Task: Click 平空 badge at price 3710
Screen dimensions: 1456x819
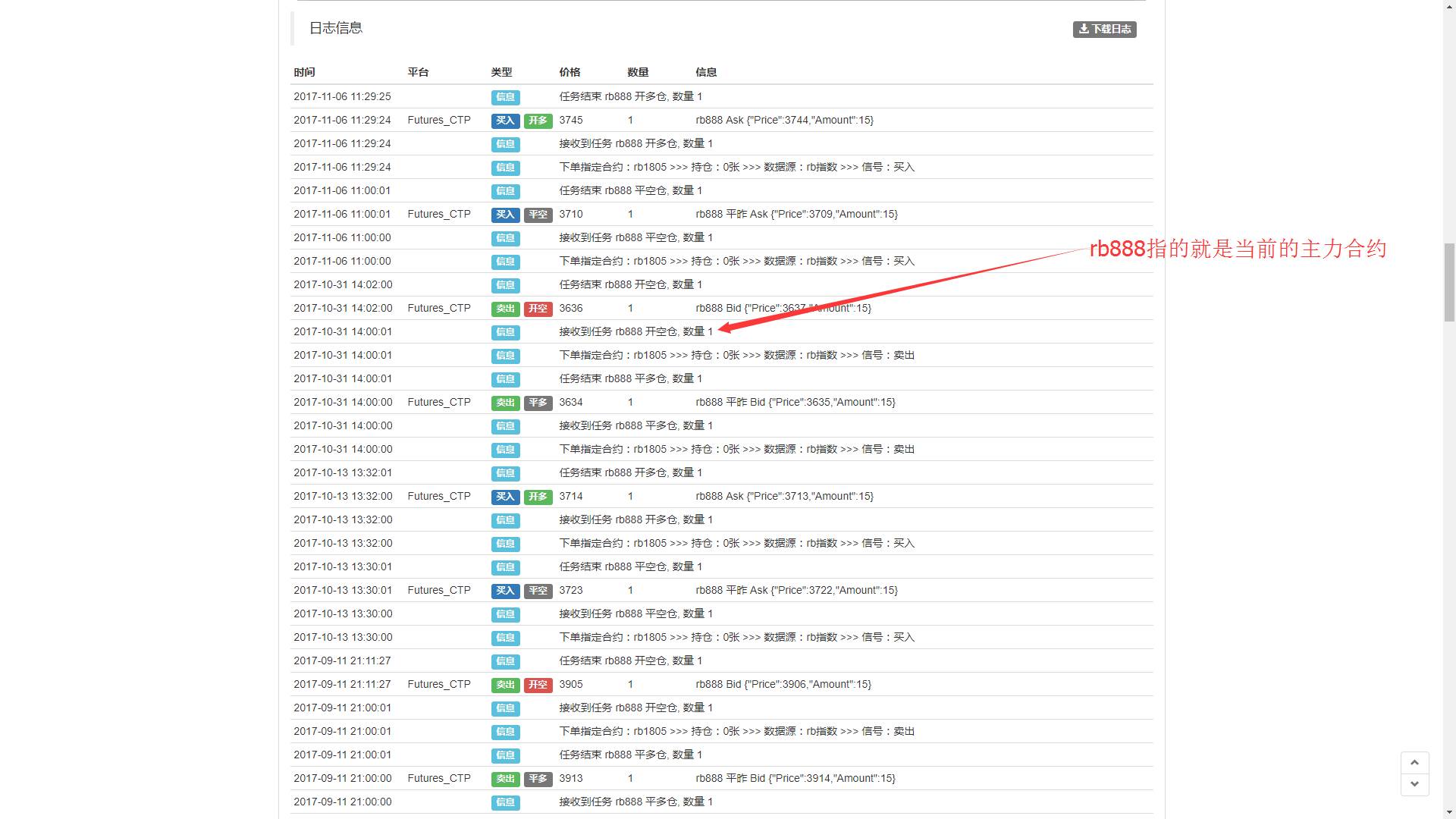Action: tap(538, 215)
